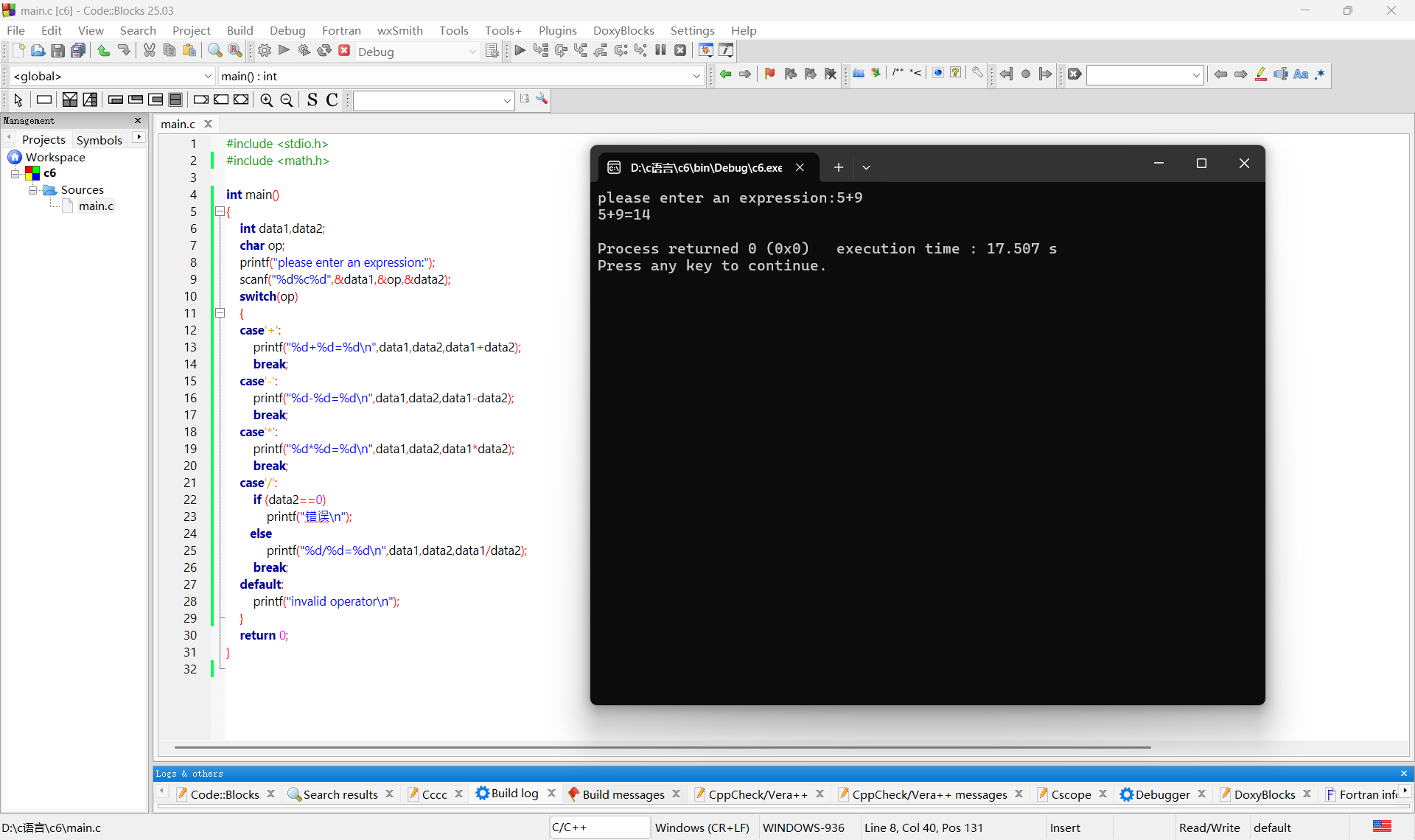The height and width of the screenshot is (840, 1415).
Task: Click the Build gear icon
Action: 265,51
